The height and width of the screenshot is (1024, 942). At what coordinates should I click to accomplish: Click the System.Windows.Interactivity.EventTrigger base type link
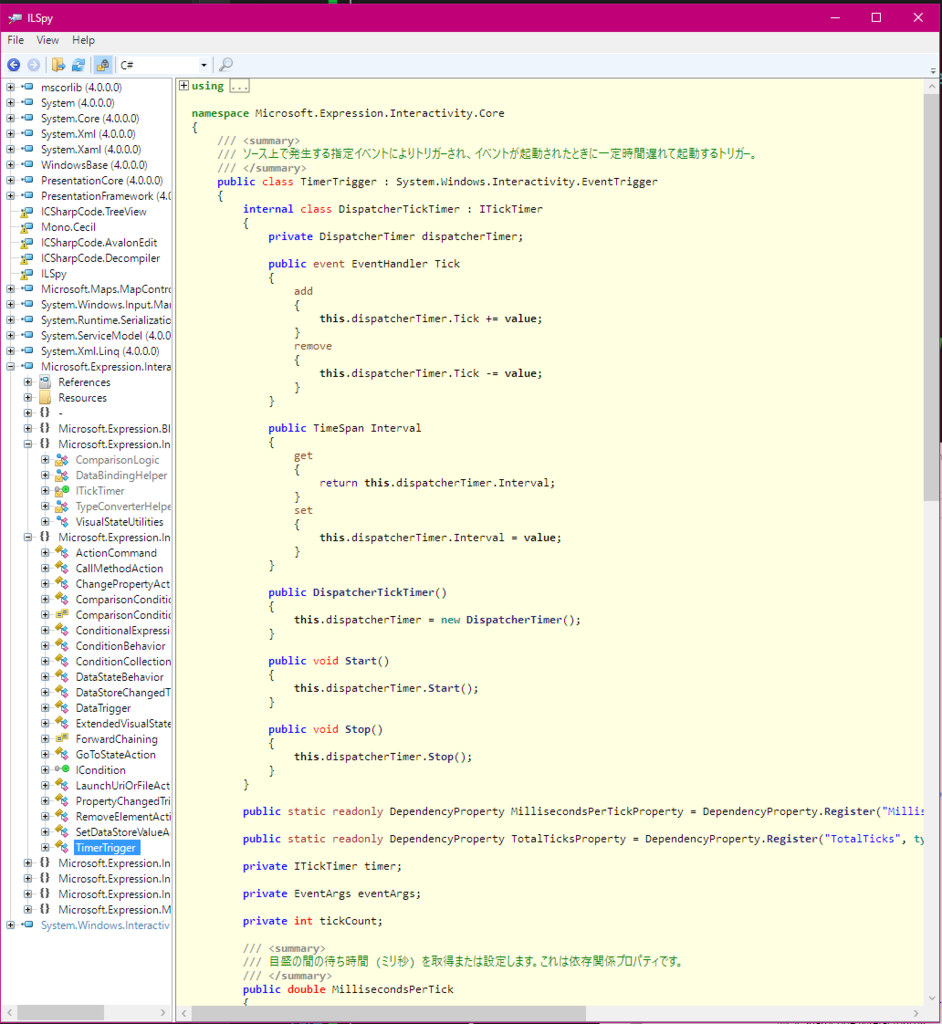[x=527, y=182]
